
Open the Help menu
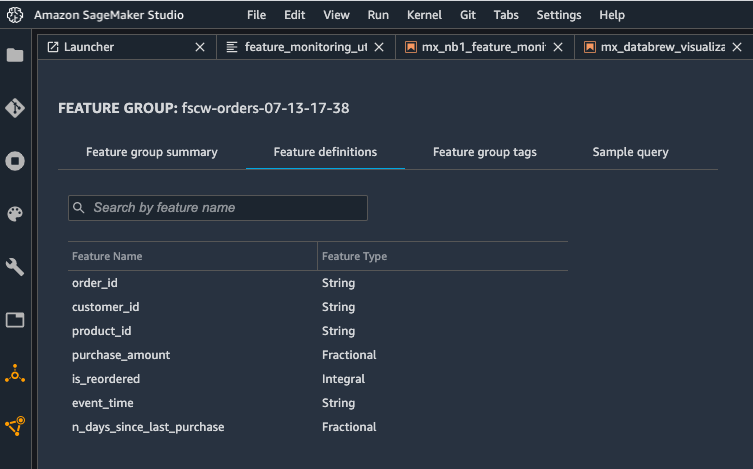tap(612, 15)
